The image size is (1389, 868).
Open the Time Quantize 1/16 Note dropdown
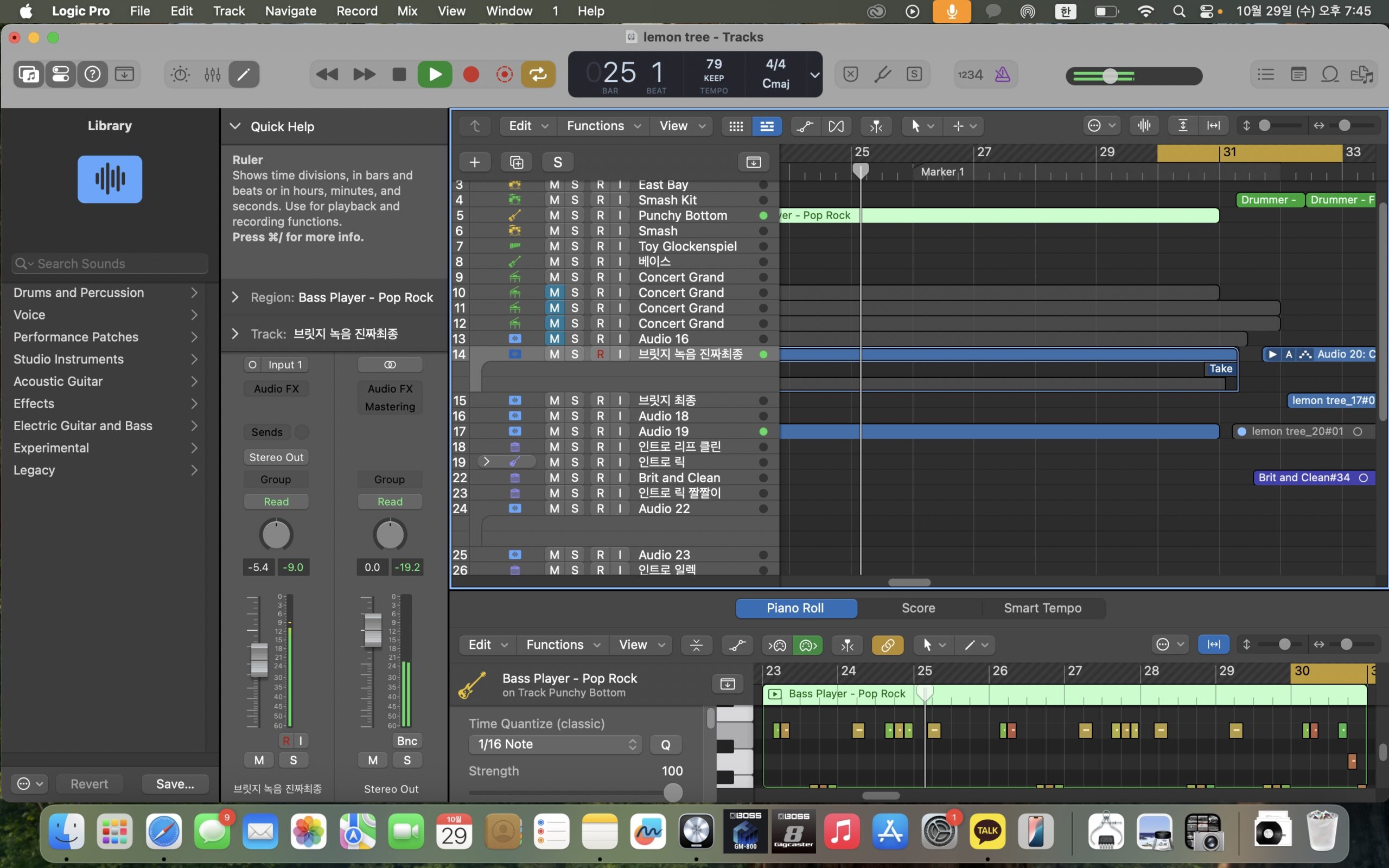click(555, 744)
